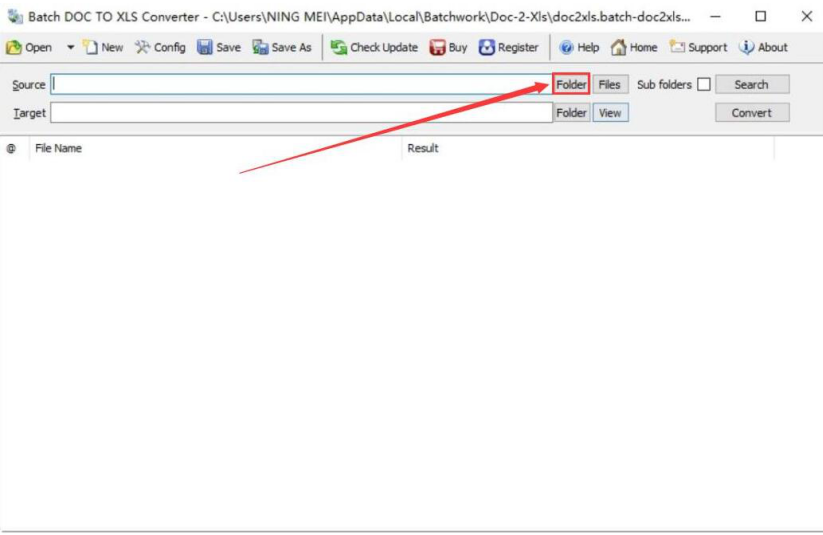Open the Support option
Screen dimensions: 823x535
click(x=699, y=47)
